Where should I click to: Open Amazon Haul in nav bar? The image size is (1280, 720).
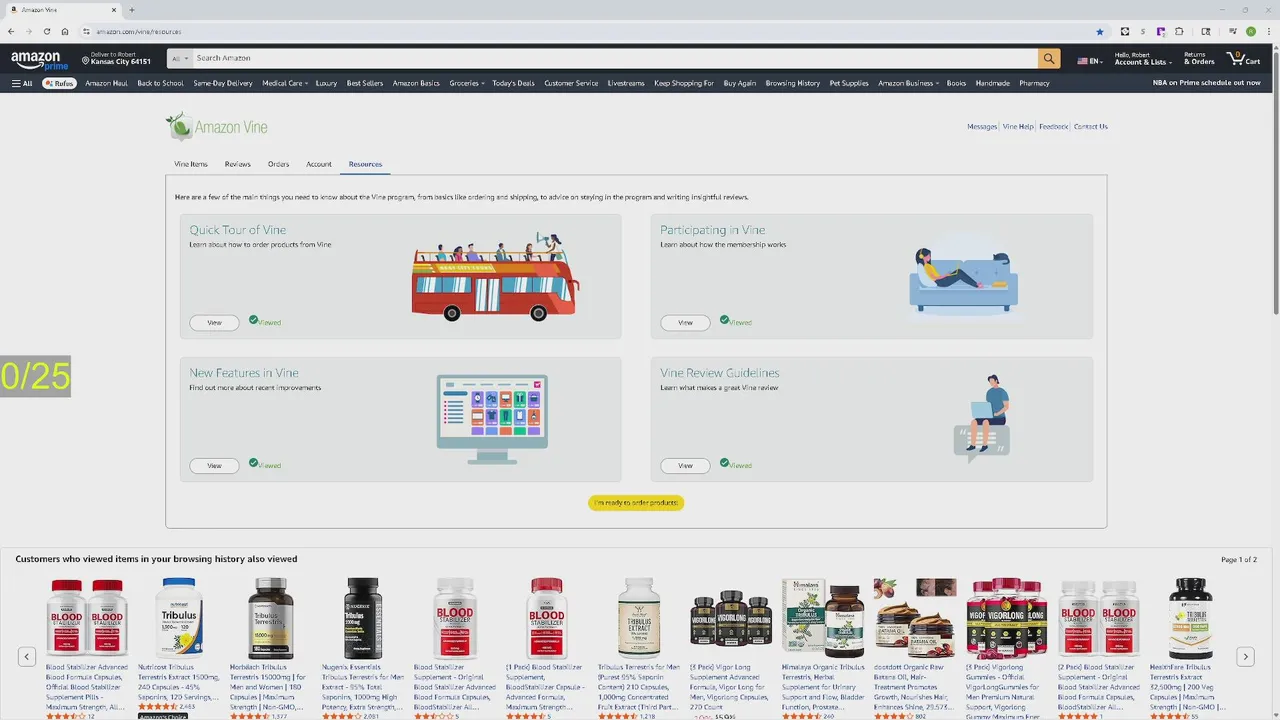[x=106, y=83]
